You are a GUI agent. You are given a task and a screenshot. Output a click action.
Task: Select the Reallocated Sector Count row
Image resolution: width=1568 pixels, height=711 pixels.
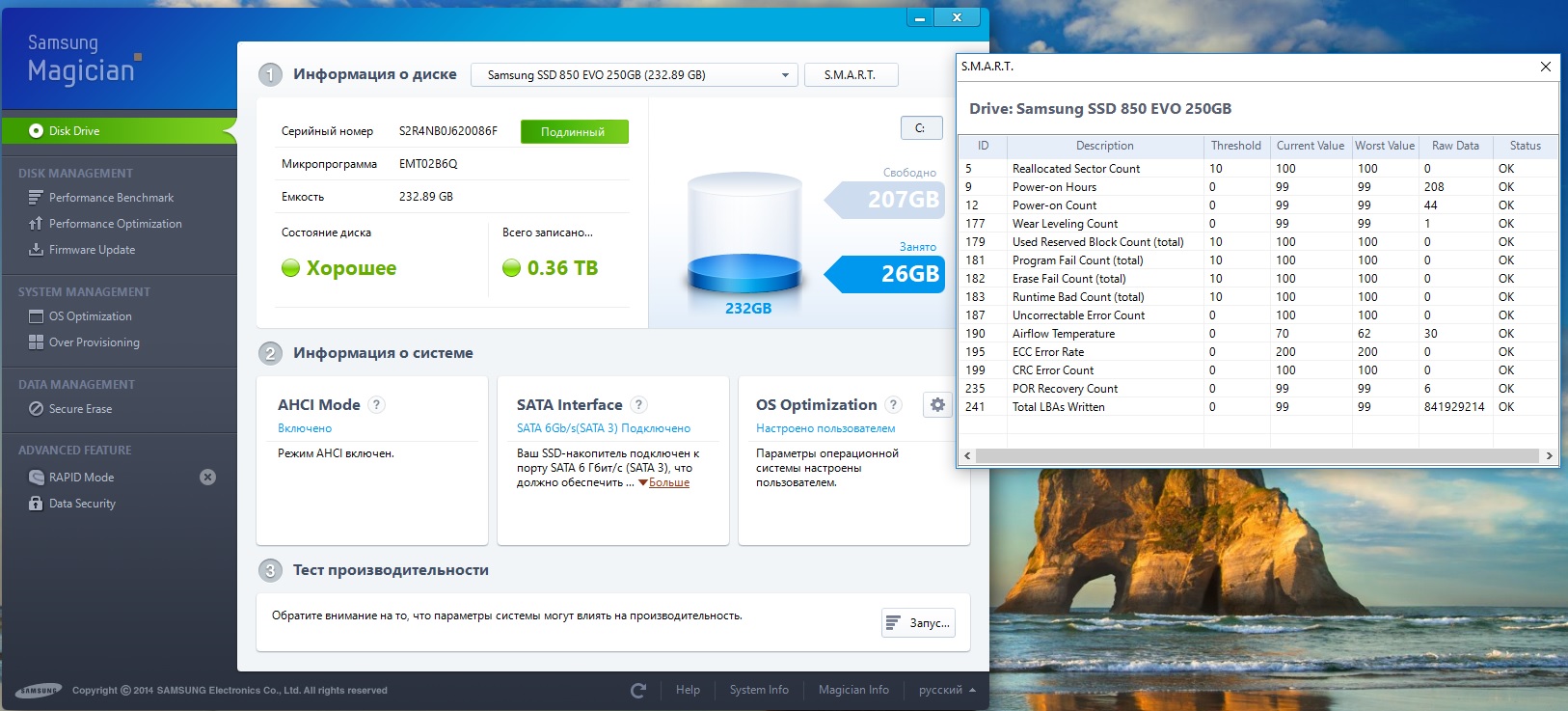pyautogui.click(x=1258, y=169)
